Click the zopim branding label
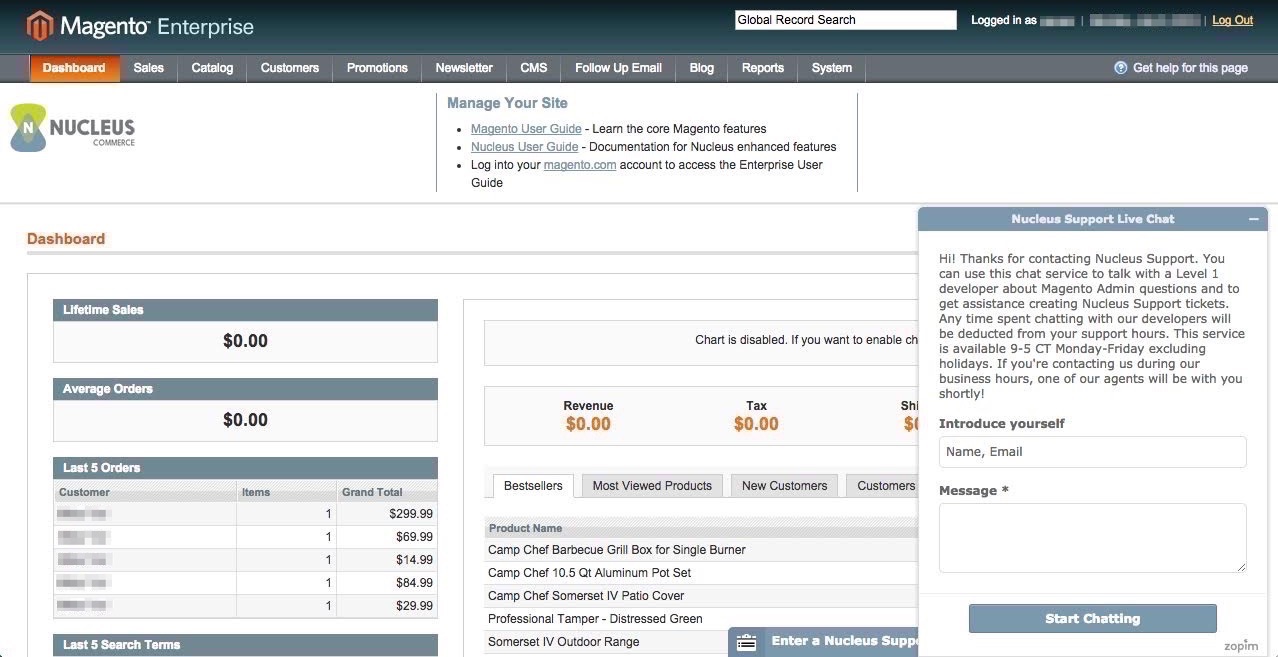The image size is (1278, 657). [x=1241, y=646]
